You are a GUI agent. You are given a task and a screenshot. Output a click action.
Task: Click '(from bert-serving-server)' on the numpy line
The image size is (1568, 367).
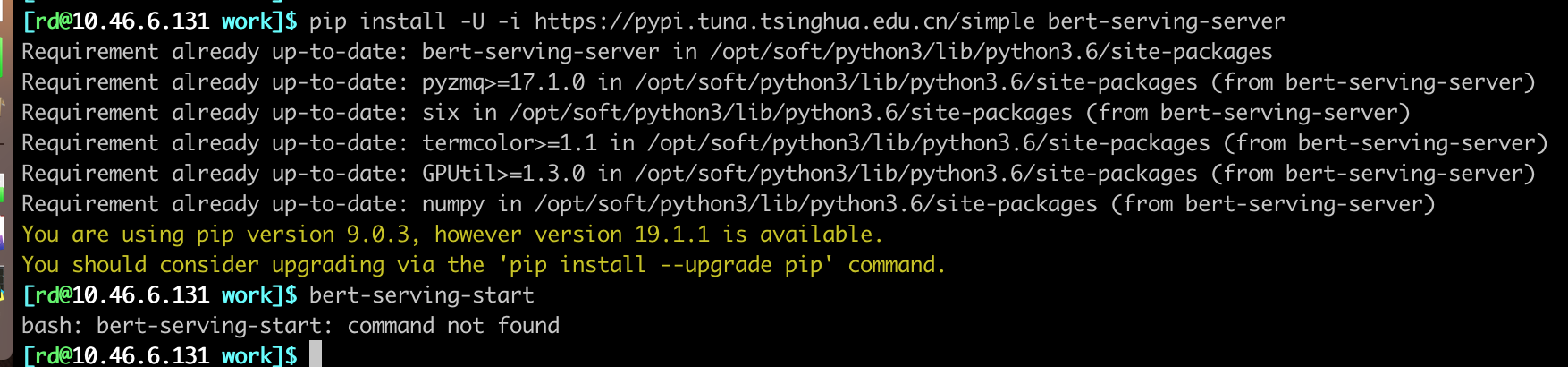(x=1273, y=204)
